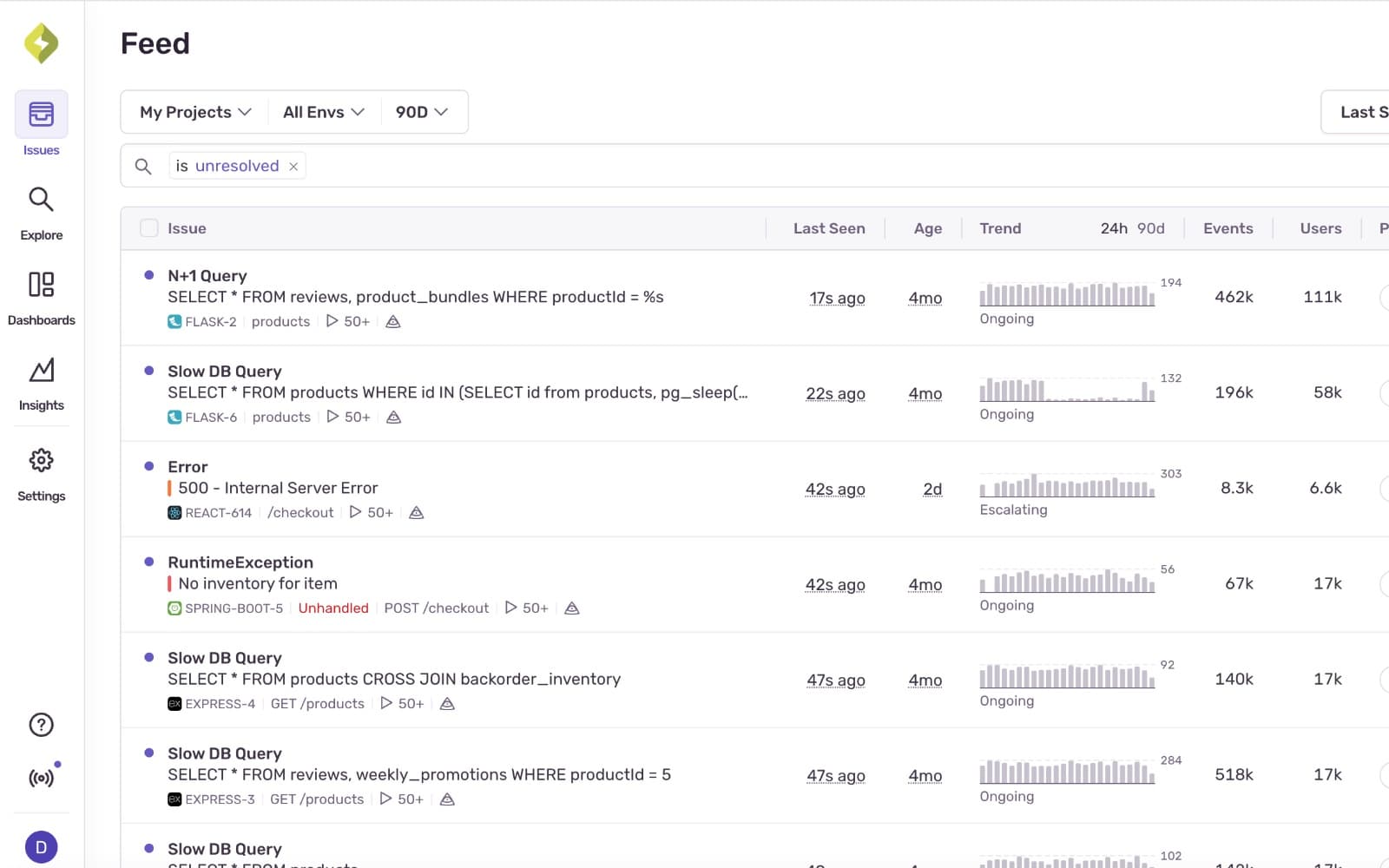1389x868 pixels.
Task: Open the All Envs dropdown
Action: point(324,112)
